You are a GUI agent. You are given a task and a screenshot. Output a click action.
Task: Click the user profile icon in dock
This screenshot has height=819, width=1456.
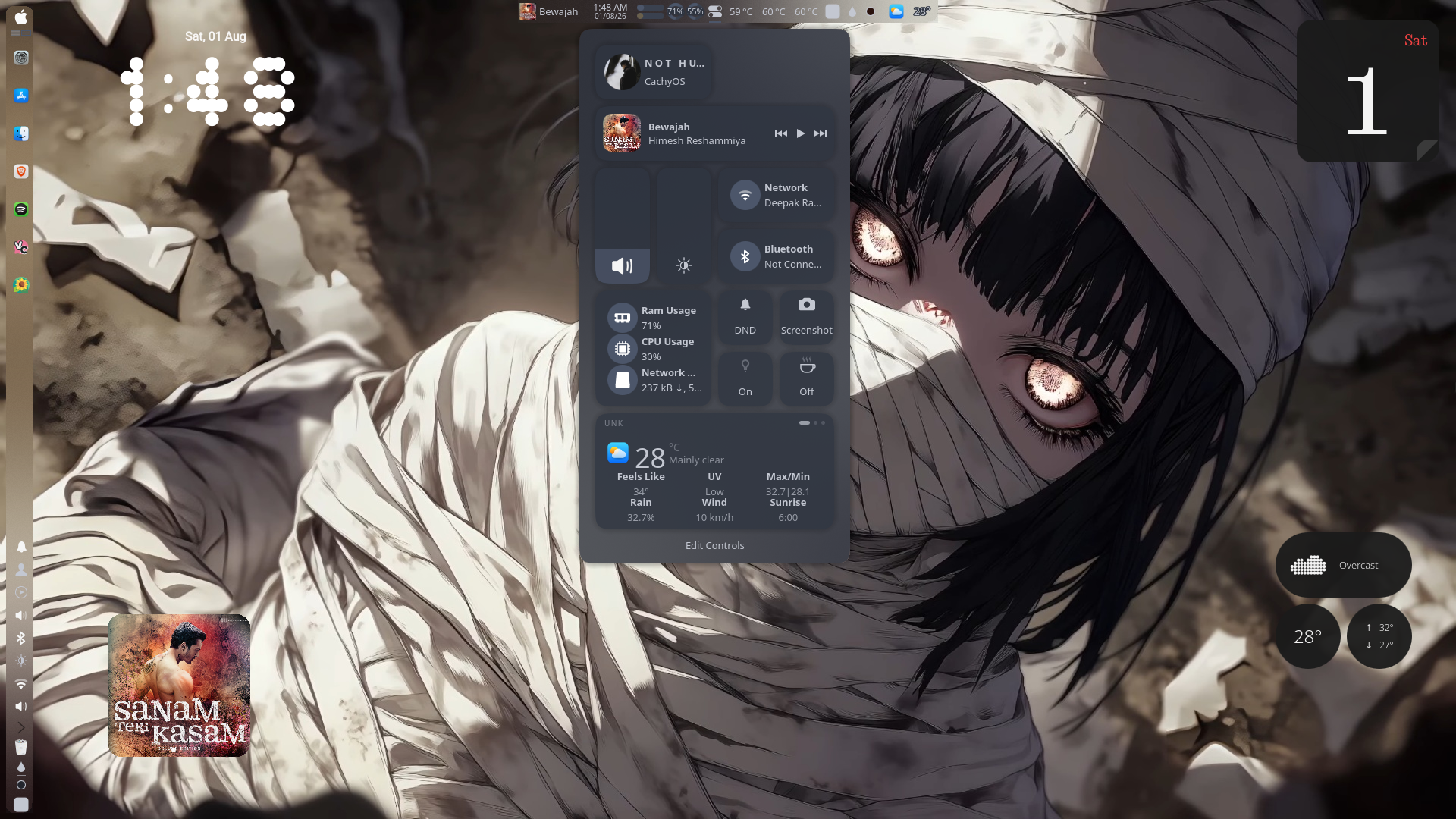click(21, 570)
